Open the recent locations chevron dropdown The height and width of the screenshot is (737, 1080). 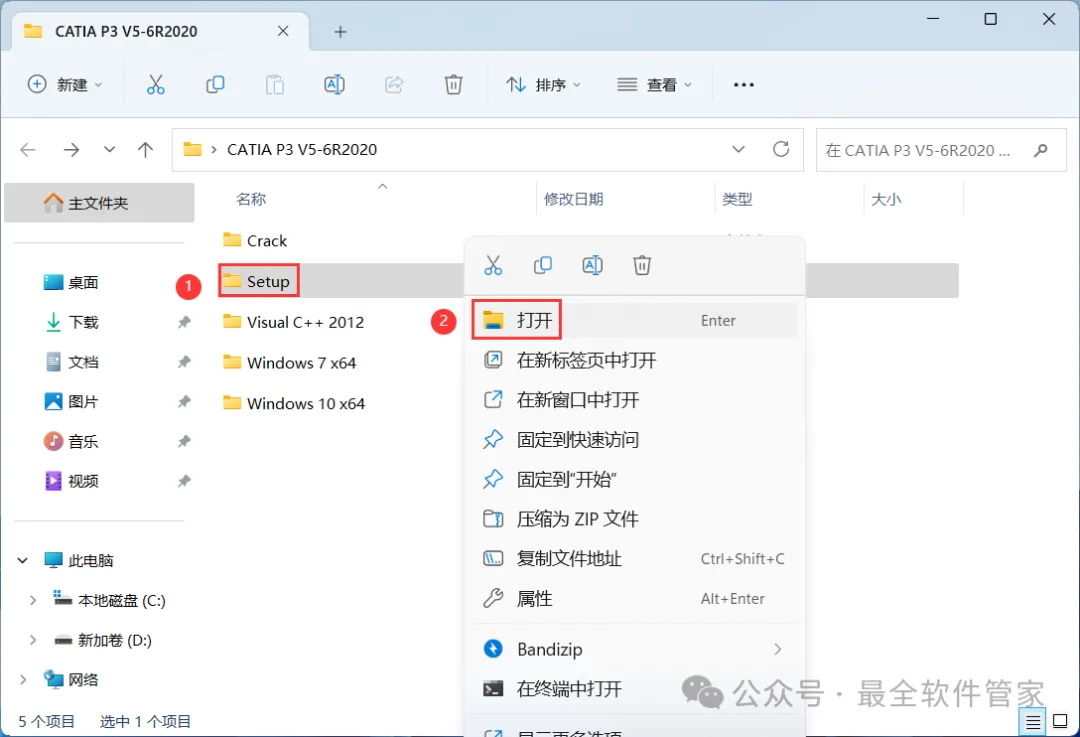pos(109,149)
